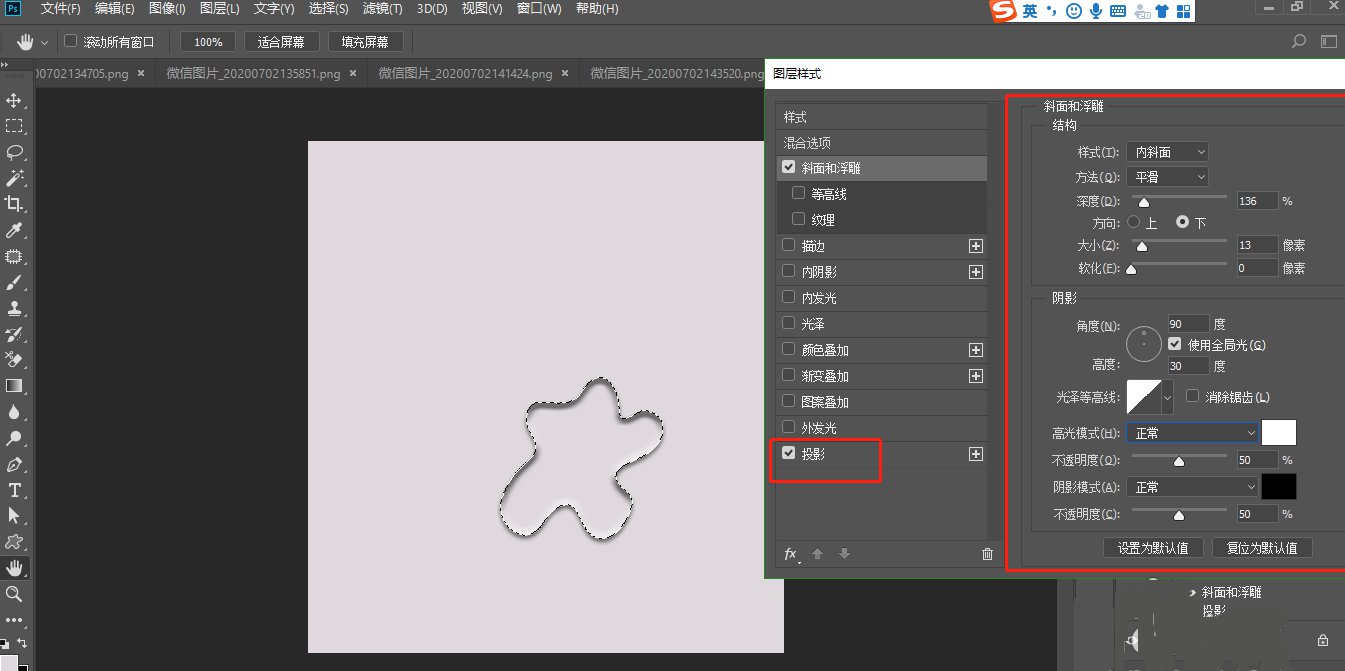Select the Path Selection tool
Viewport: 1345px width, 671px height.
[15, 516]
